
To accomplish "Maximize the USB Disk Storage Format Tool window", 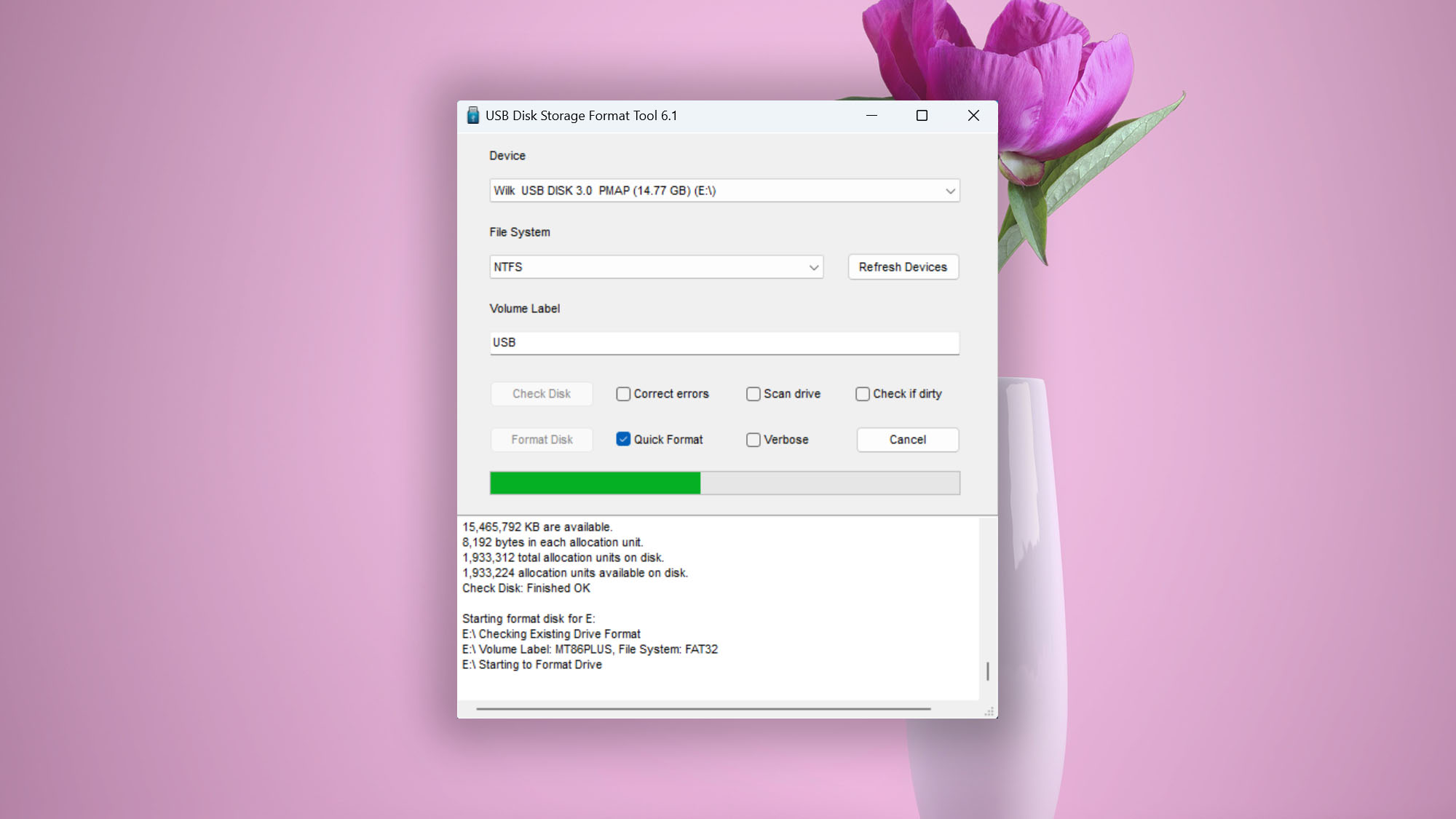I will point(922,116).
